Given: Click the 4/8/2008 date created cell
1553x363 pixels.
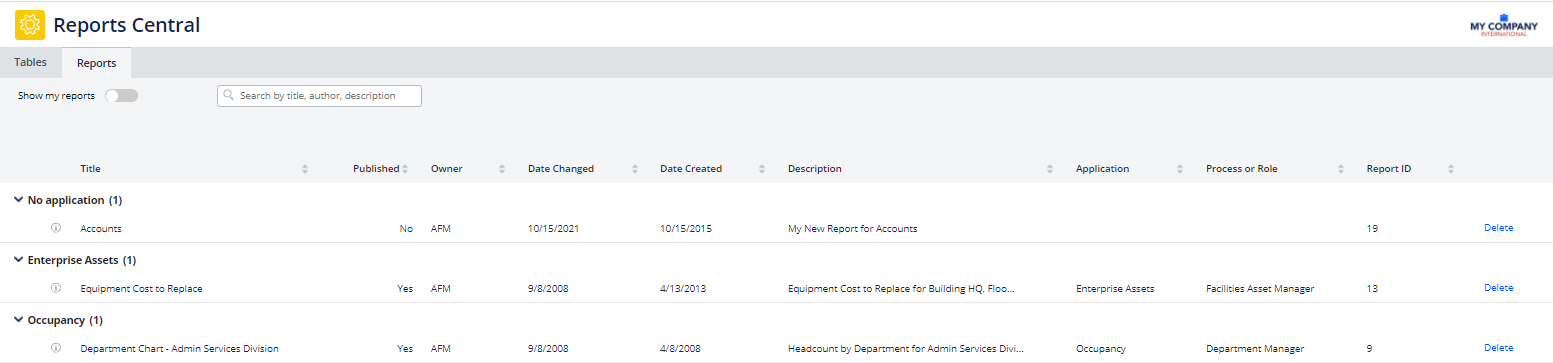Looking at the screenshot, I should tap(680, 349).
